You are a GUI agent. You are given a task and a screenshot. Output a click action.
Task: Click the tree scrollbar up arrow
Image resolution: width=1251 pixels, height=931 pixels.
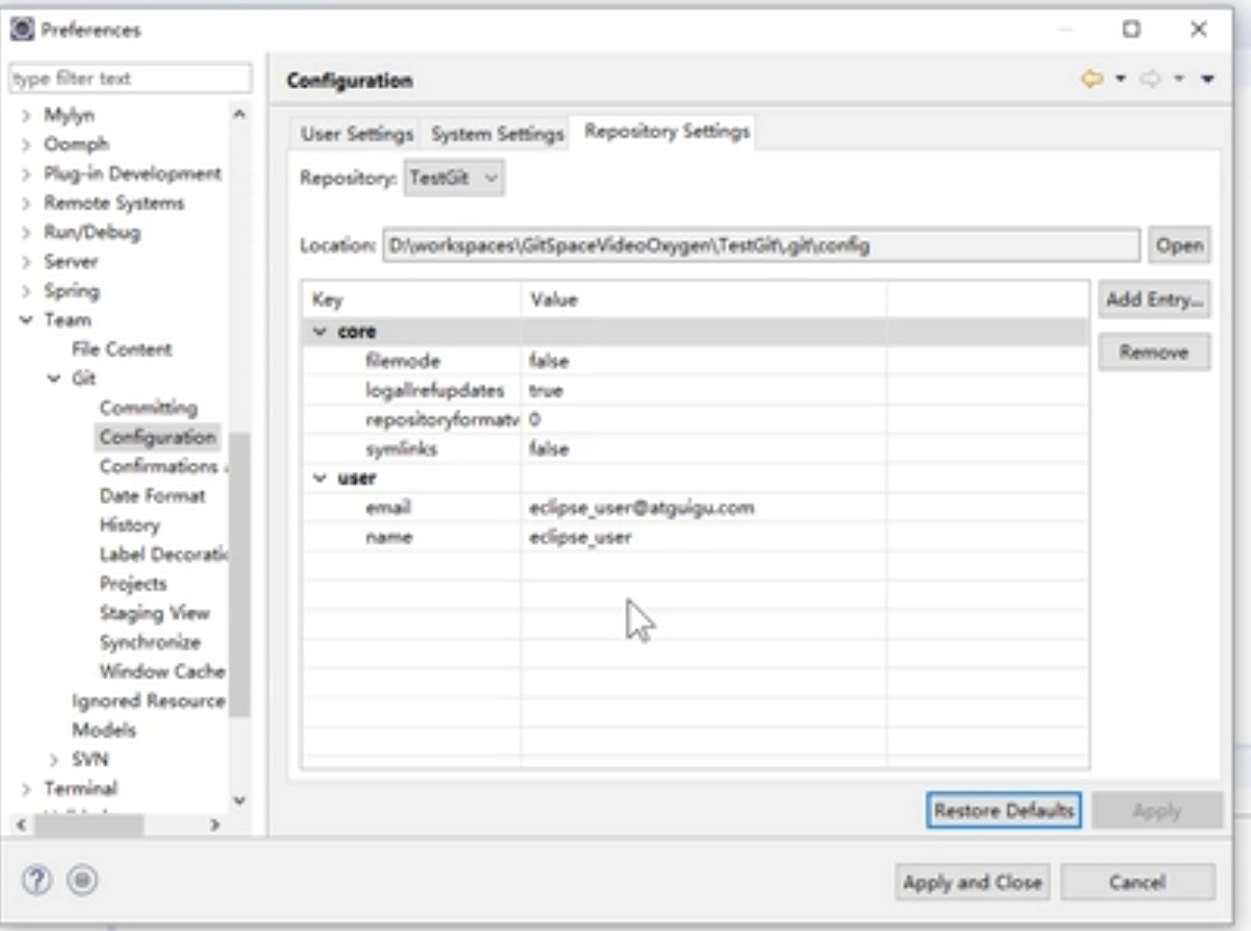click(239, 114)
